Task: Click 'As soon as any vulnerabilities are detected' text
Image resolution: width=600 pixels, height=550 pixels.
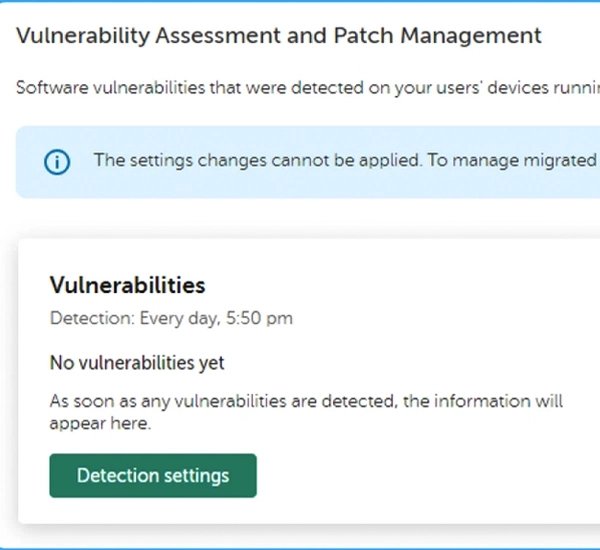Action: (306, 412)
